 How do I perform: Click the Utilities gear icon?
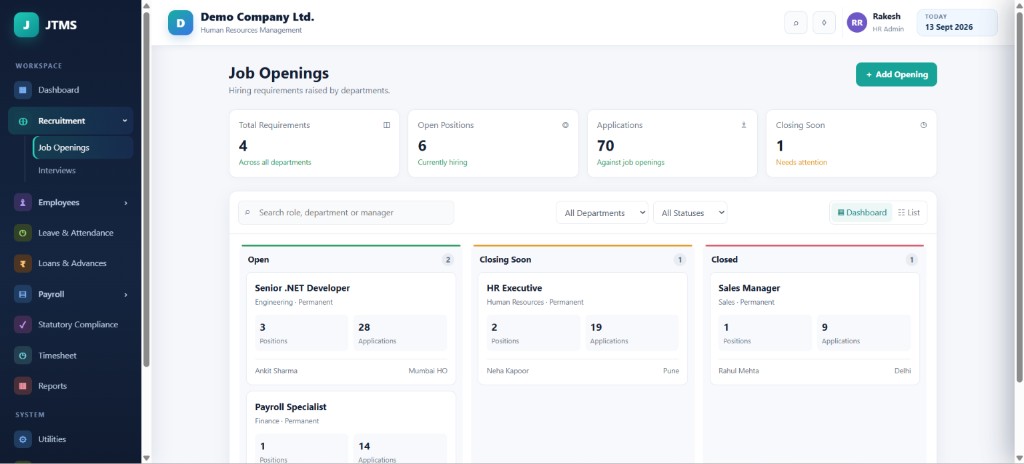click(23, 439)
